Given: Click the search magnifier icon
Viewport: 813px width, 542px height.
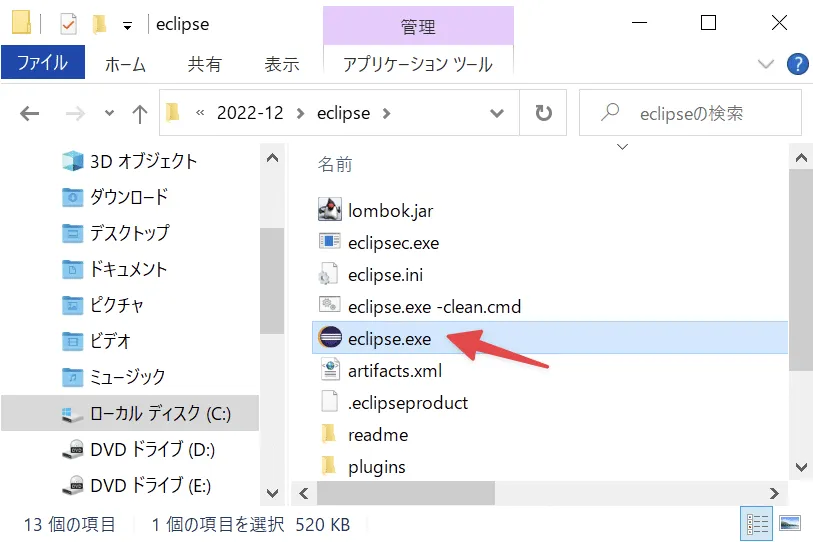Looking at the screenshot, I should coord(610,112).
